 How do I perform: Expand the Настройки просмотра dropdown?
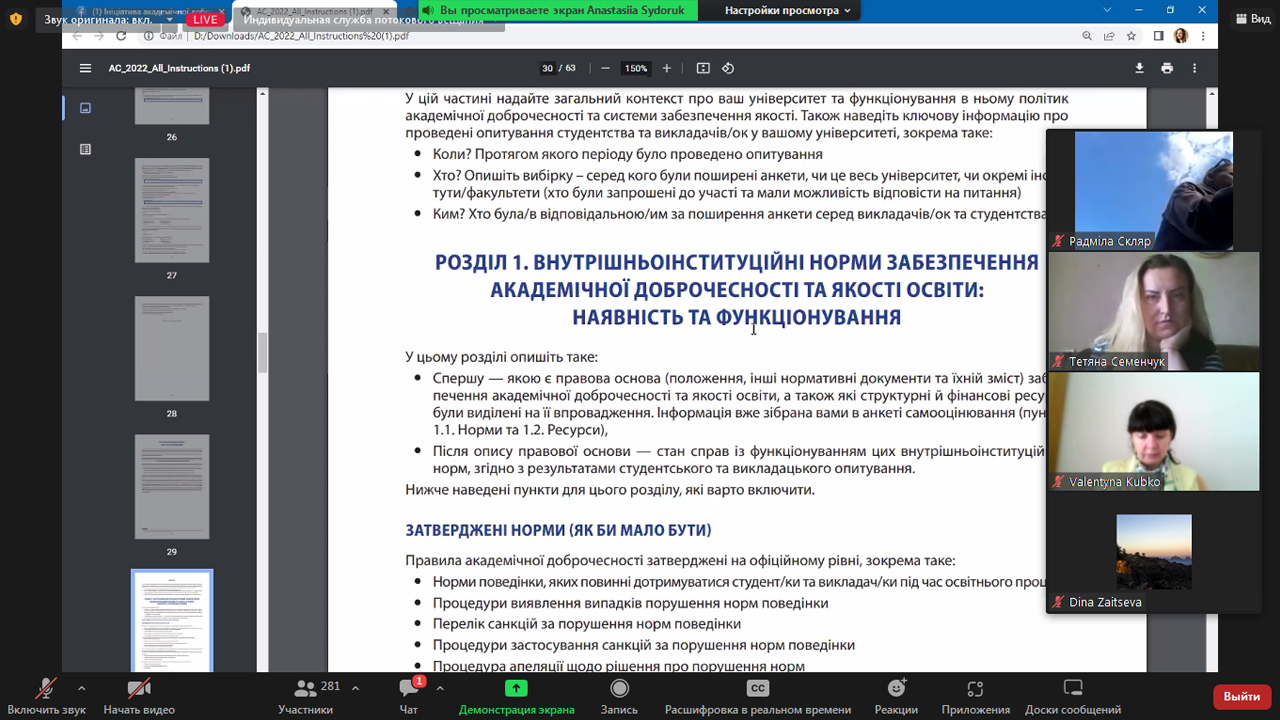click(x=788, y=10)
